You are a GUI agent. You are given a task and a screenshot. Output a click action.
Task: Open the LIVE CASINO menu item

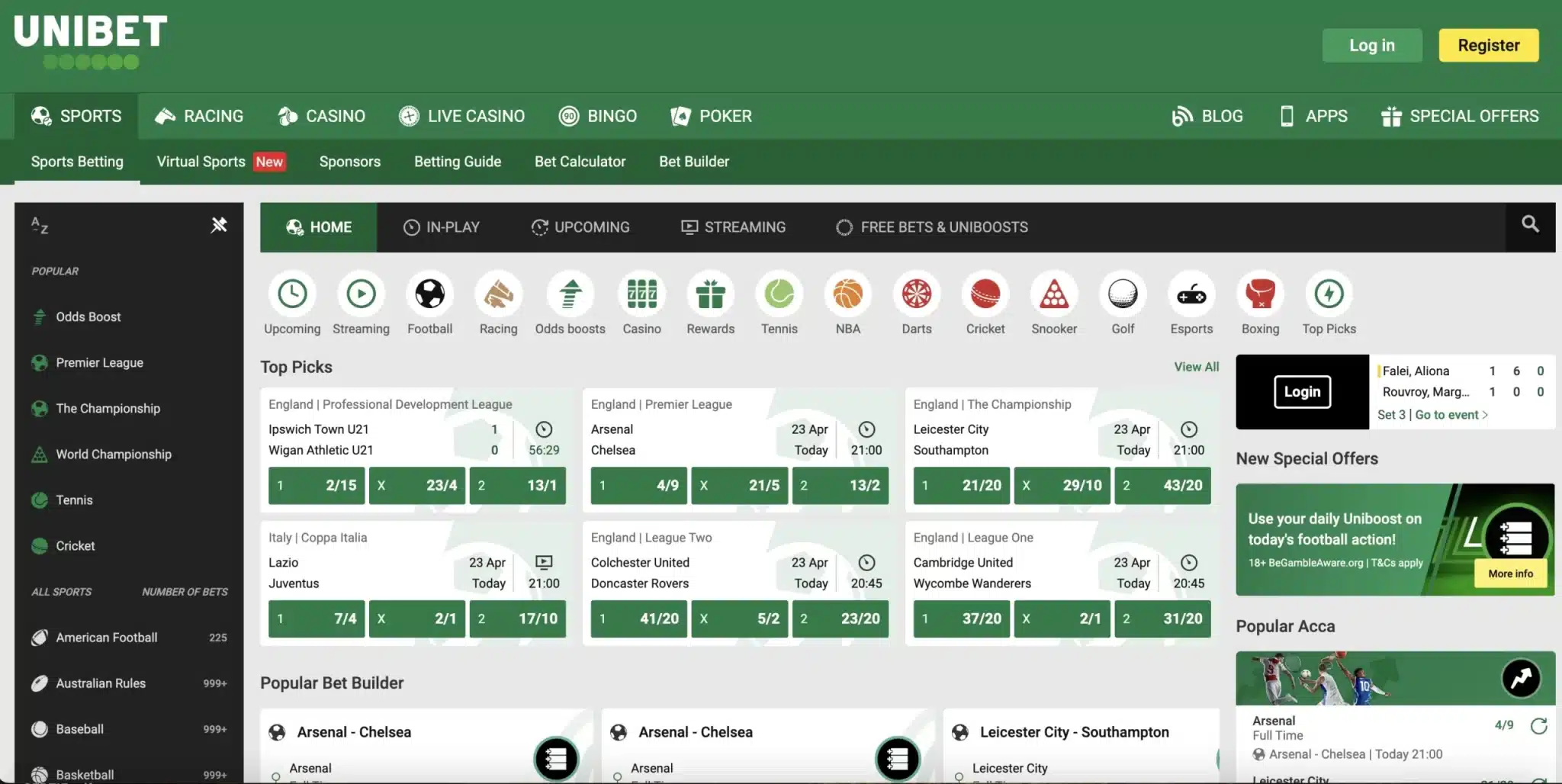pyautogui.click(x=461, y=116)
